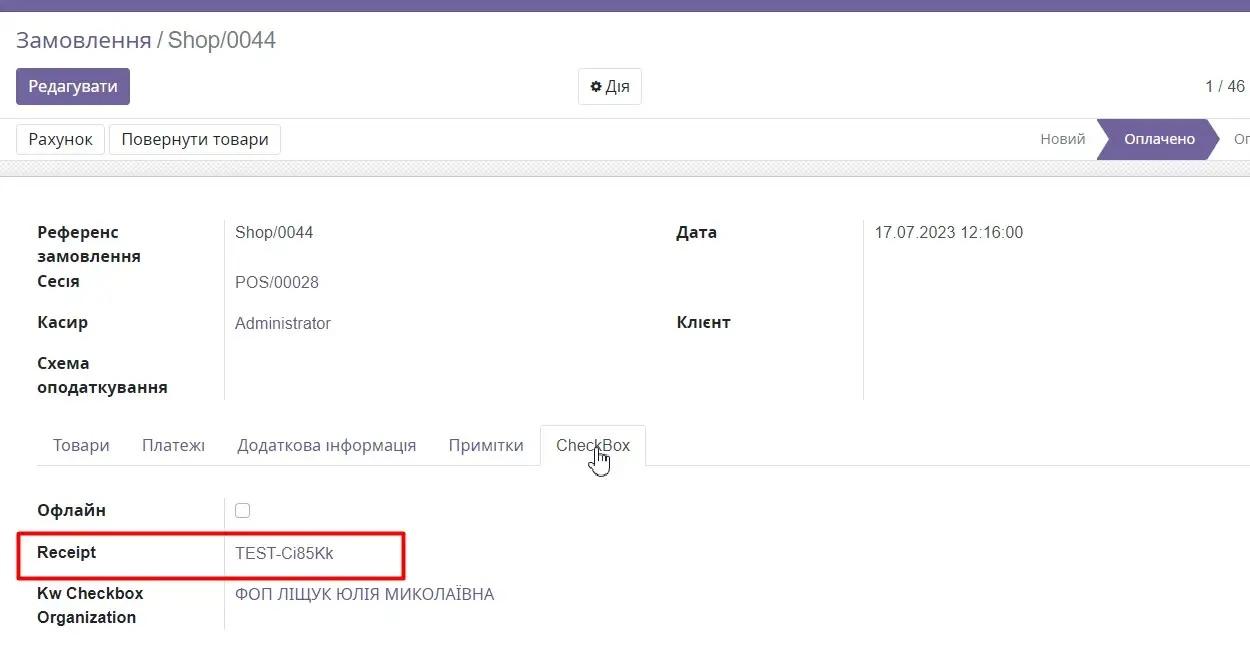Open the Дія action dropdown
Image resolution: width=1250 pixels, height=649 pixels.
click(x=609, y=87)
